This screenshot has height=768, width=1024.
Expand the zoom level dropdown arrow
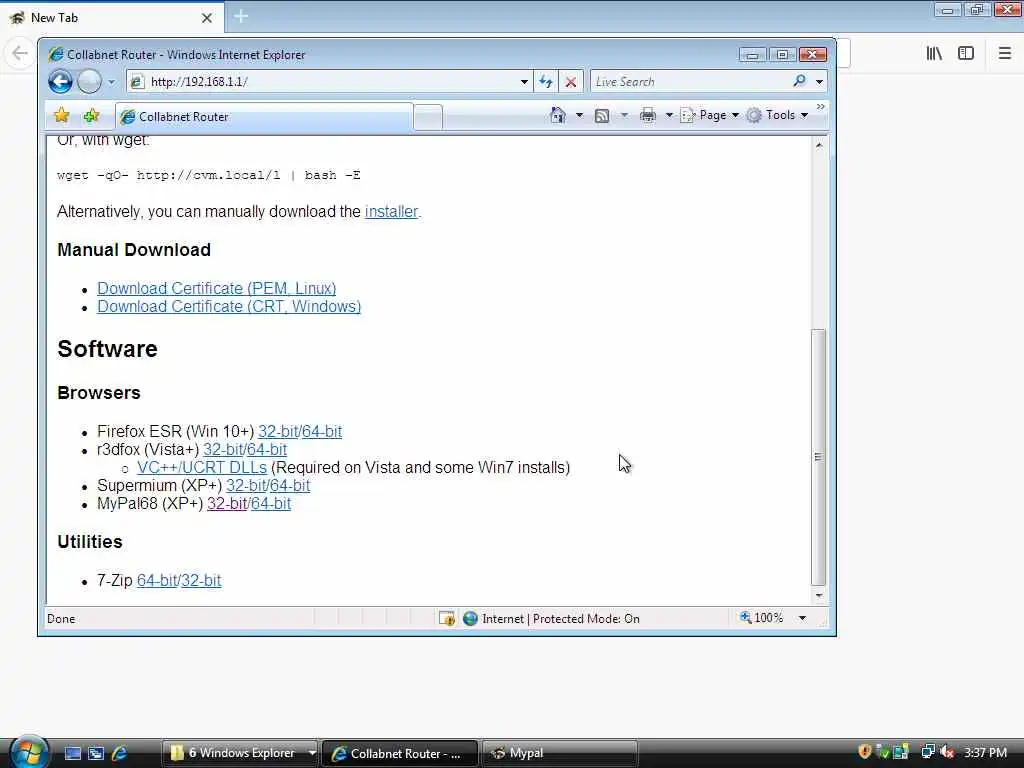tap(803, 618)
